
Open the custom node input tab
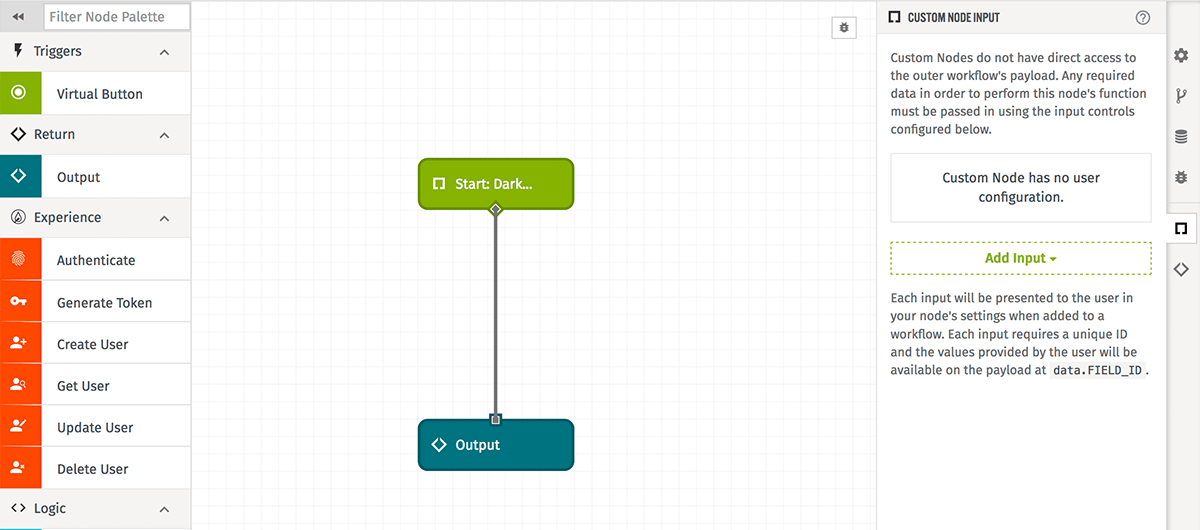point(1181,229)
